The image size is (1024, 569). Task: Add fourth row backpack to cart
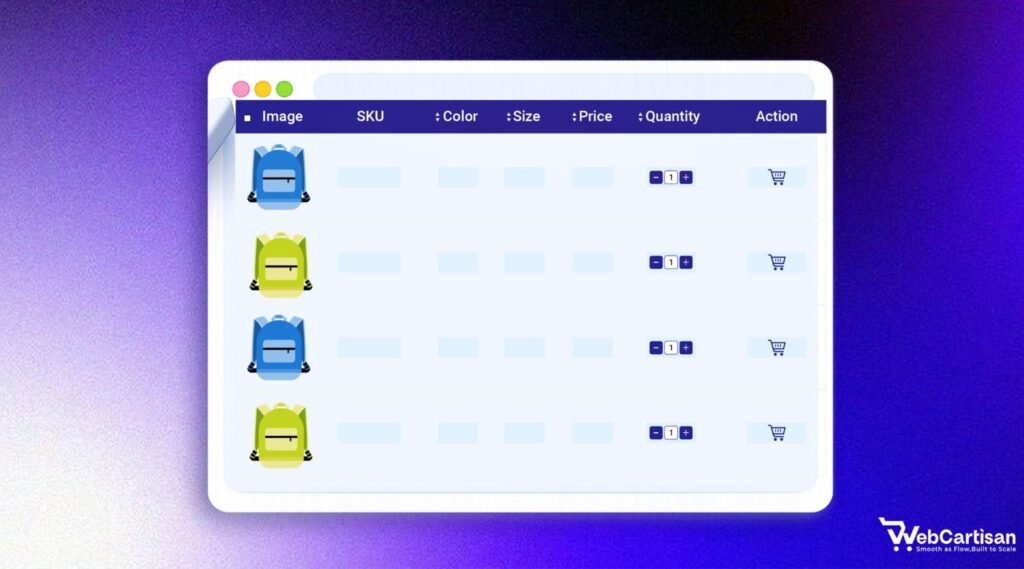(776, 433)
